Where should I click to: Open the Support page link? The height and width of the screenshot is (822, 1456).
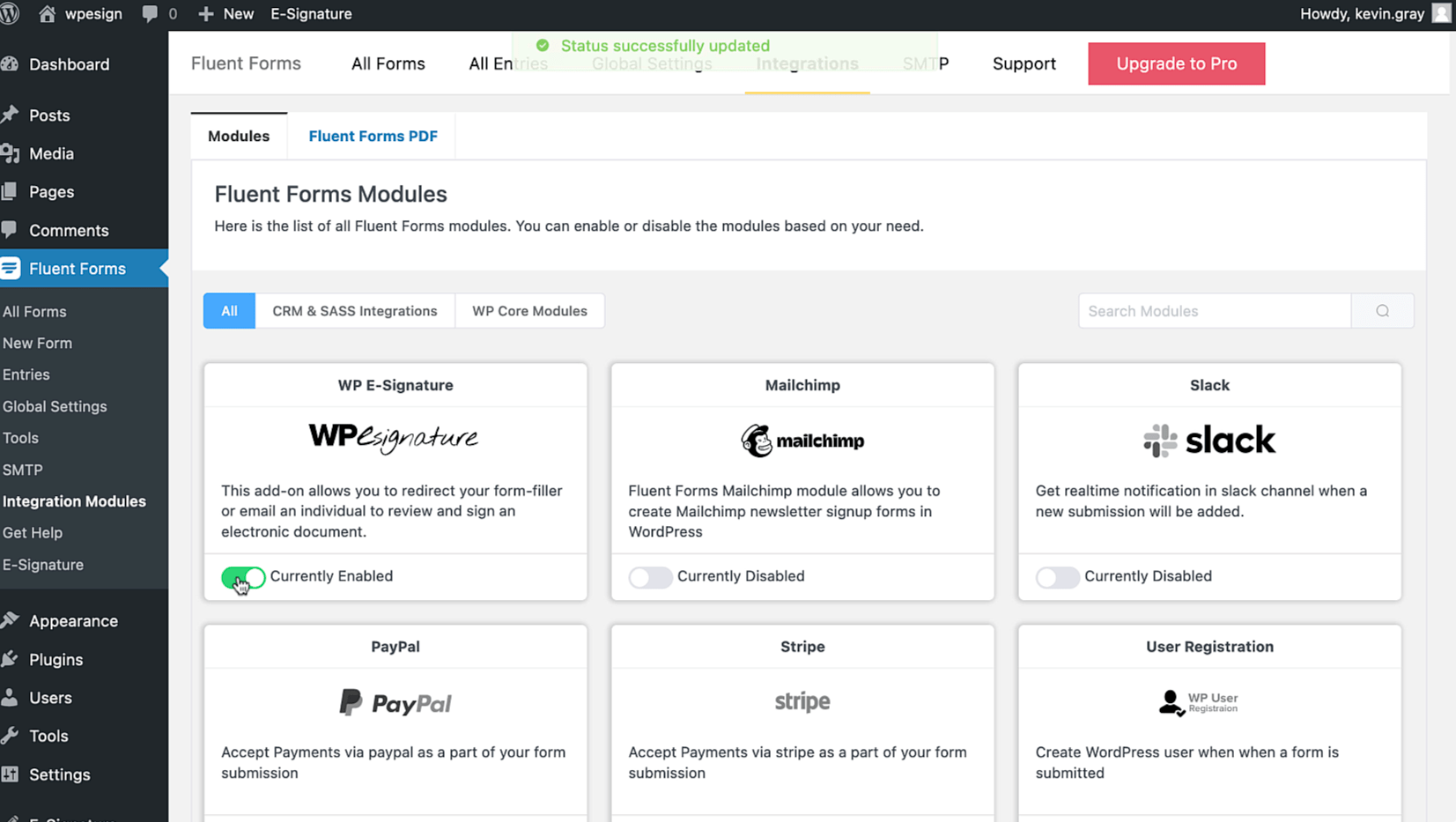(x=1024, y=63)
